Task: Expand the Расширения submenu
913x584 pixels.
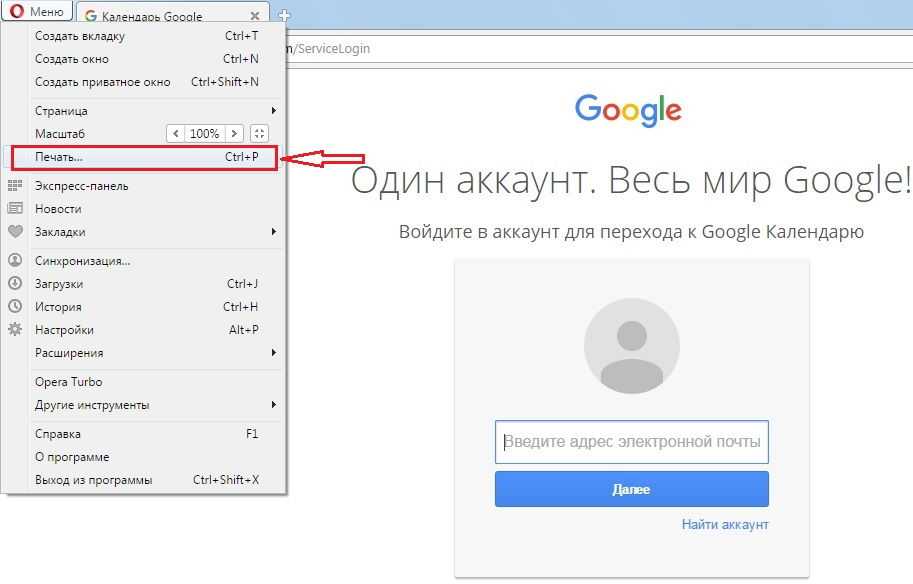Action: click(x=69, y=353)
